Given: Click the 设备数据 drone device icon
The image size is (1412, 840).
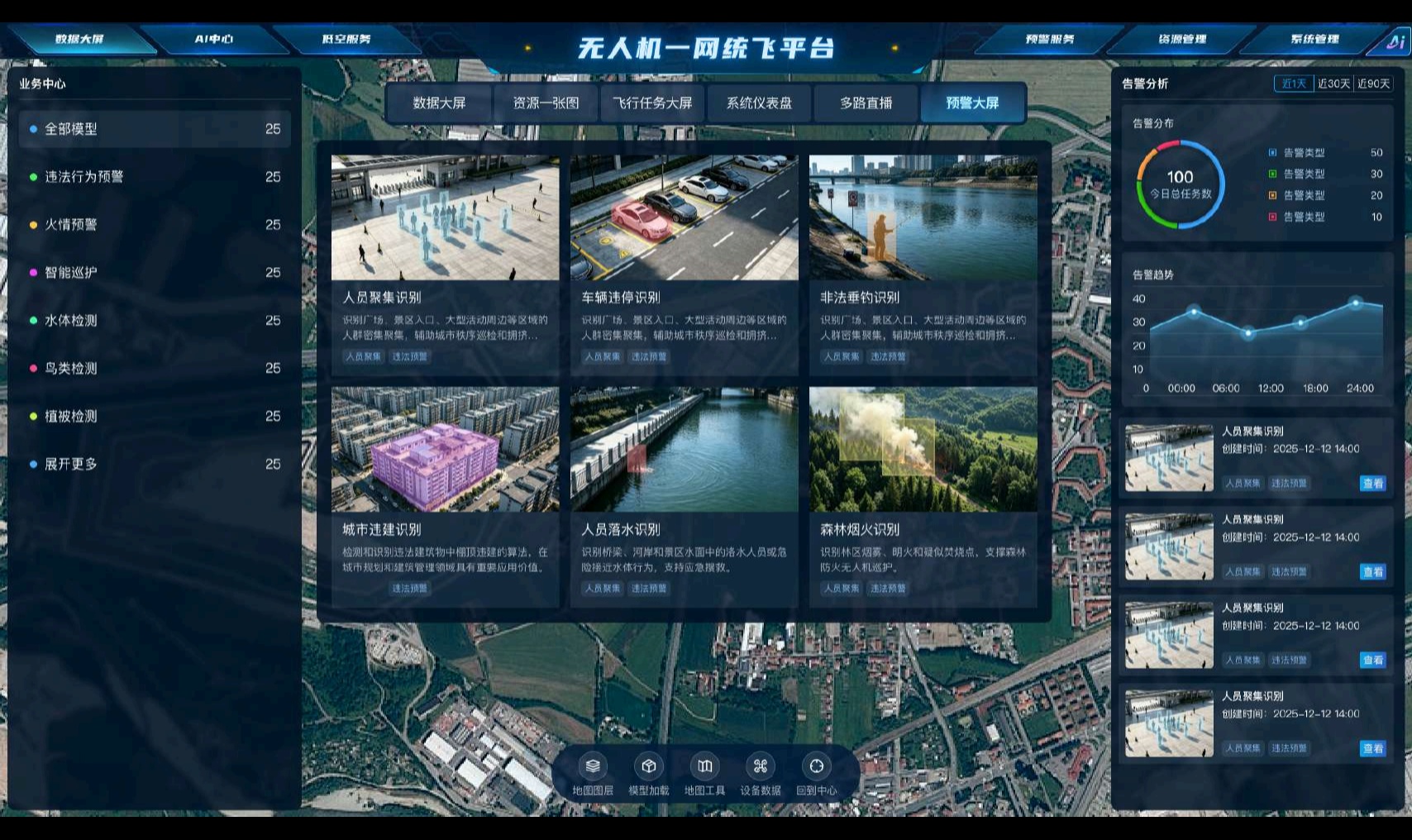Looking at the screenshot, I should (761, 766).
